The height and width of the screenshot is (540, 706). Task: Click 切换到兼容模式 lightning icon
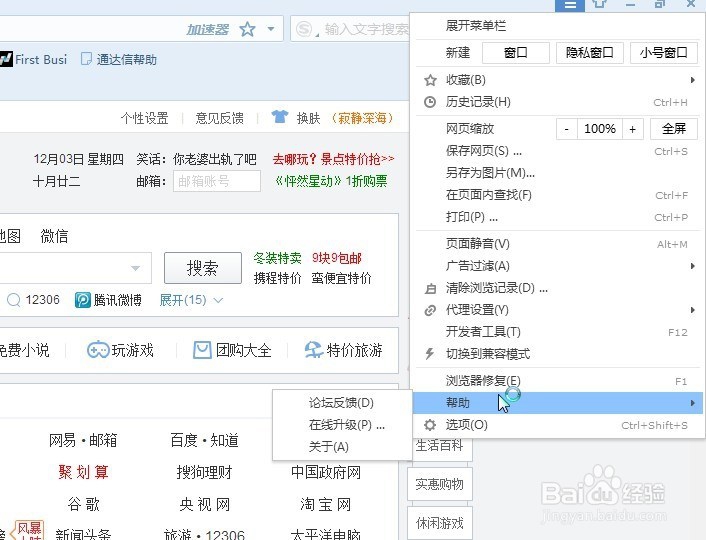(430, 354)
